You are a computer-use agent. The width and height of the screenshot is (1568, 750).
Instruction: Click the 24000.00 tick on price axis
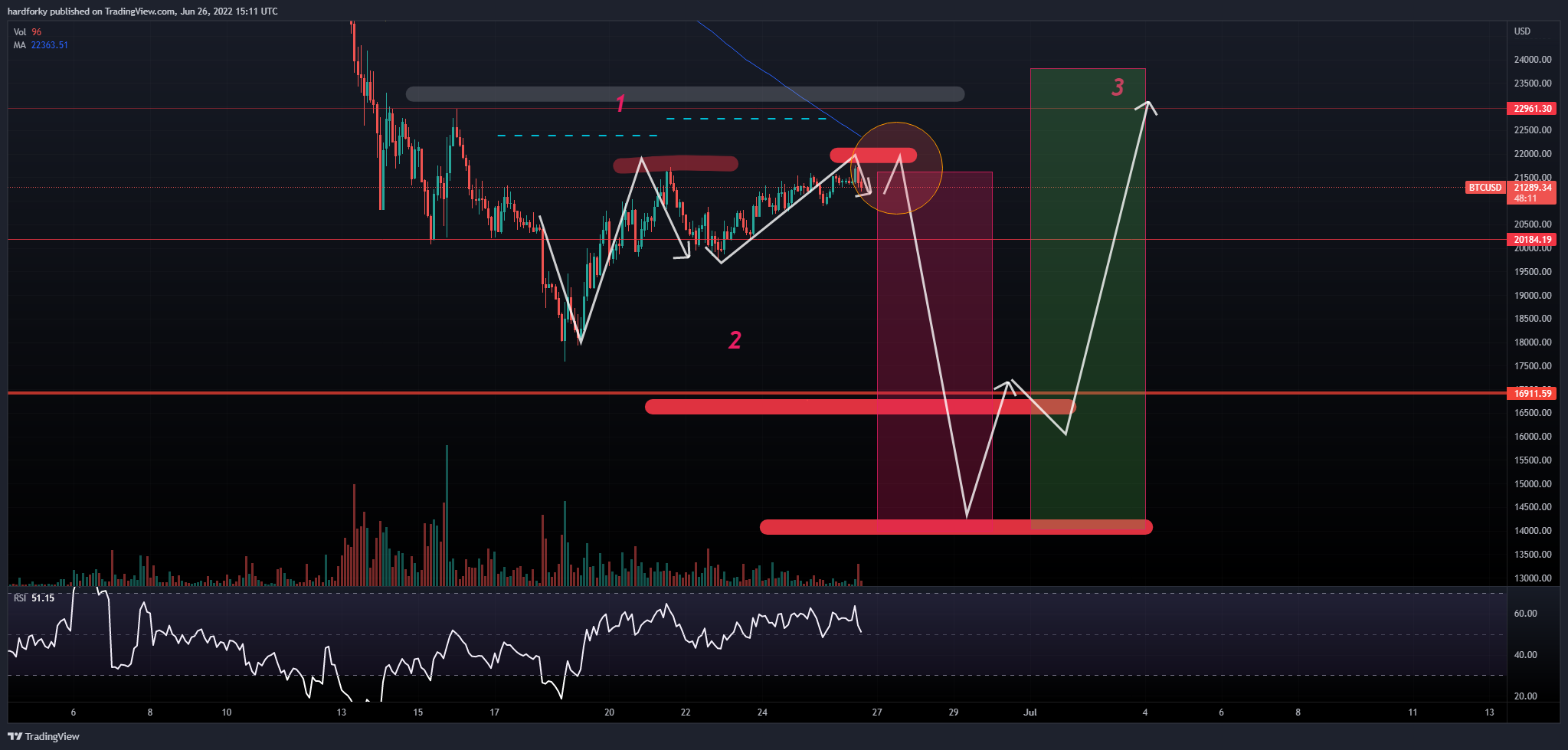[1533, 60]
